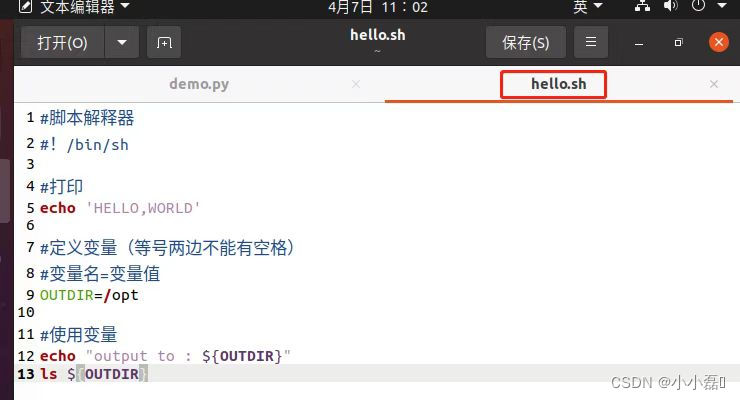
Task: Close the hello.sh tab
Action: coord(714,84)
